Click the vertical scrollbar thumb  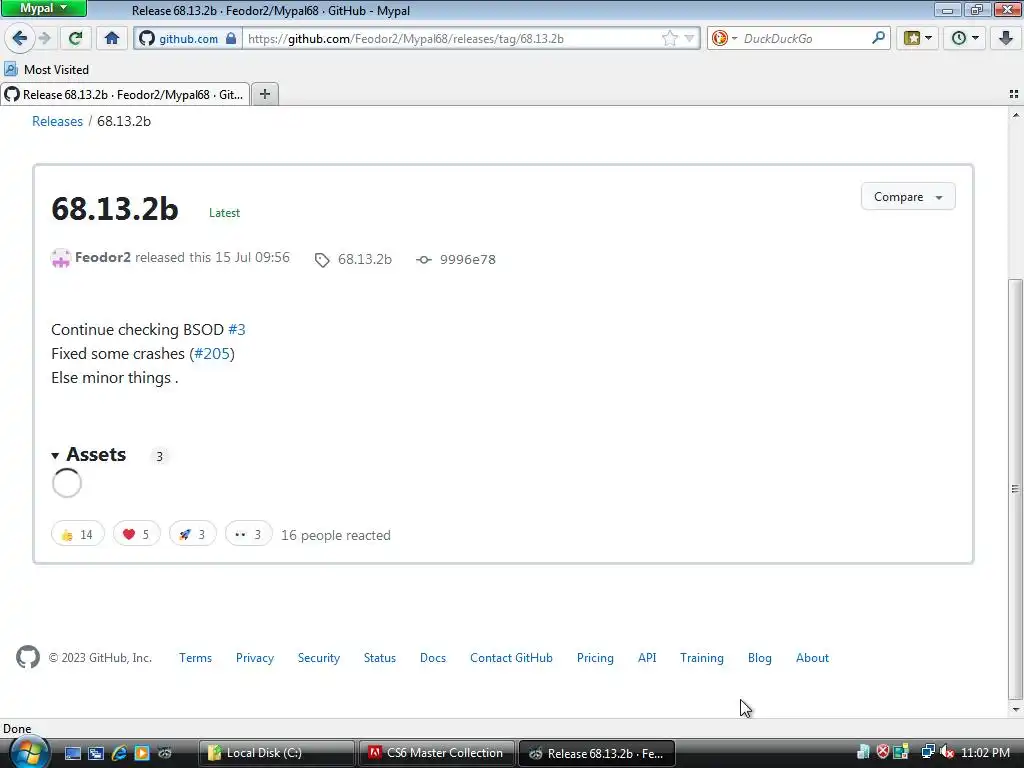[1015, 488]
